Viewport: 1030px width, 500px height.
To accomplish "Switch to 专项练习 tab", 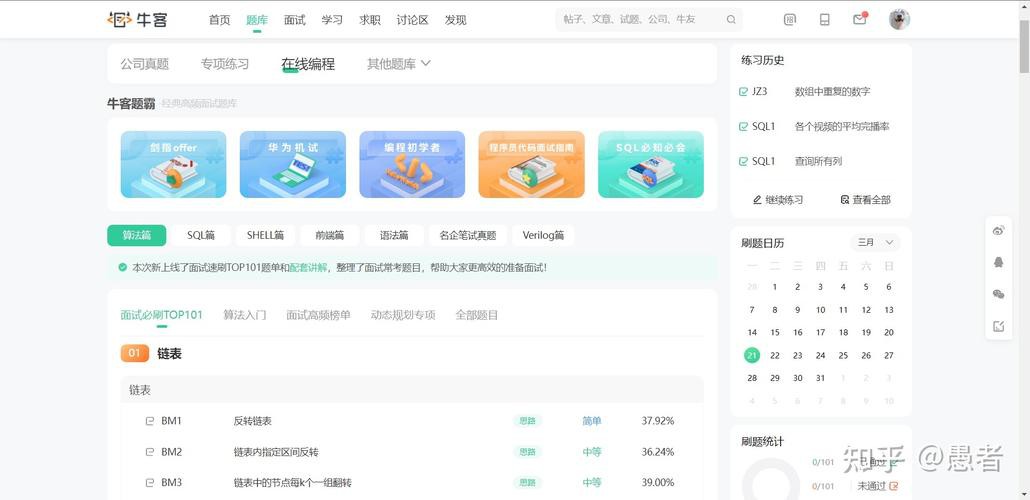I will click(225, 64).
